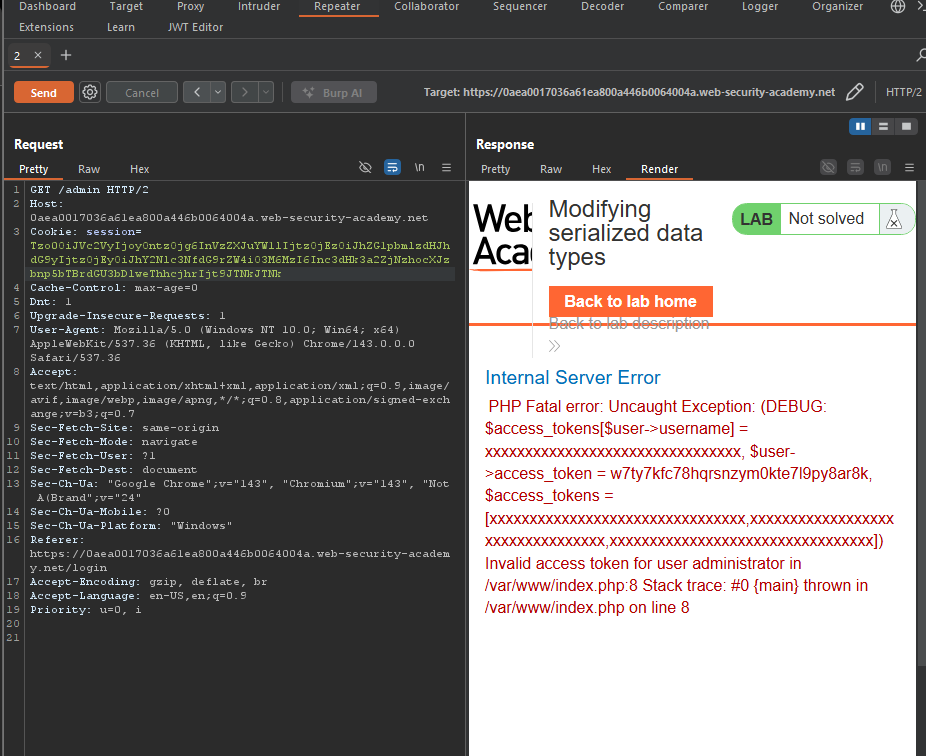Switch to Proxy tab
926x756 pixels.
point(190,6)
